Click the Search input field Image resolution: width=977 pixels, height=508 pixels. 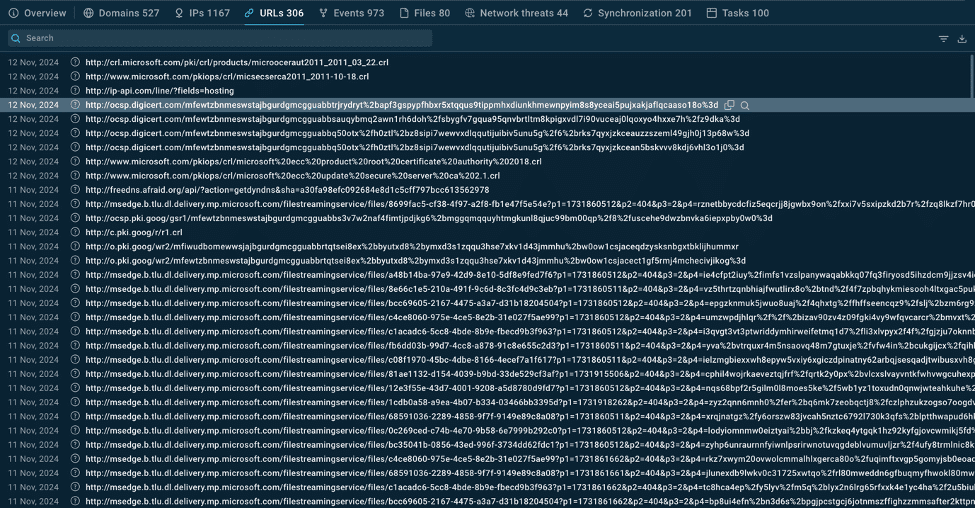tap(220, 38)
